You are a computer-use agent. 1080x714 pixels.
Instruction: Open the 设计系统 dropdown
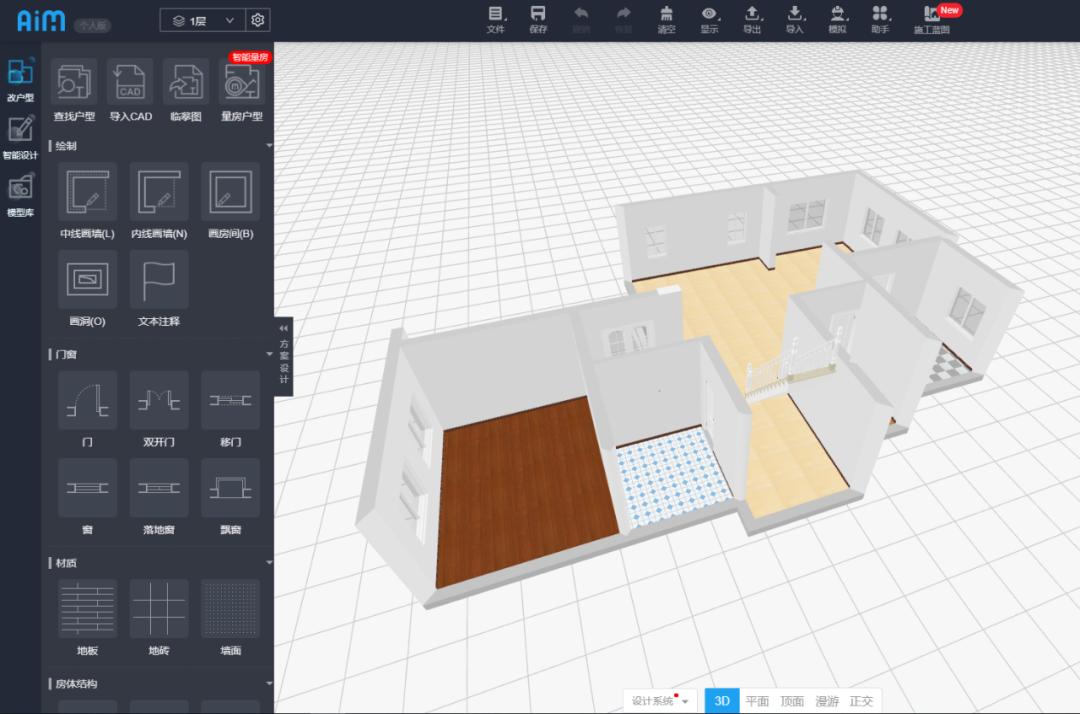point(660,701)
